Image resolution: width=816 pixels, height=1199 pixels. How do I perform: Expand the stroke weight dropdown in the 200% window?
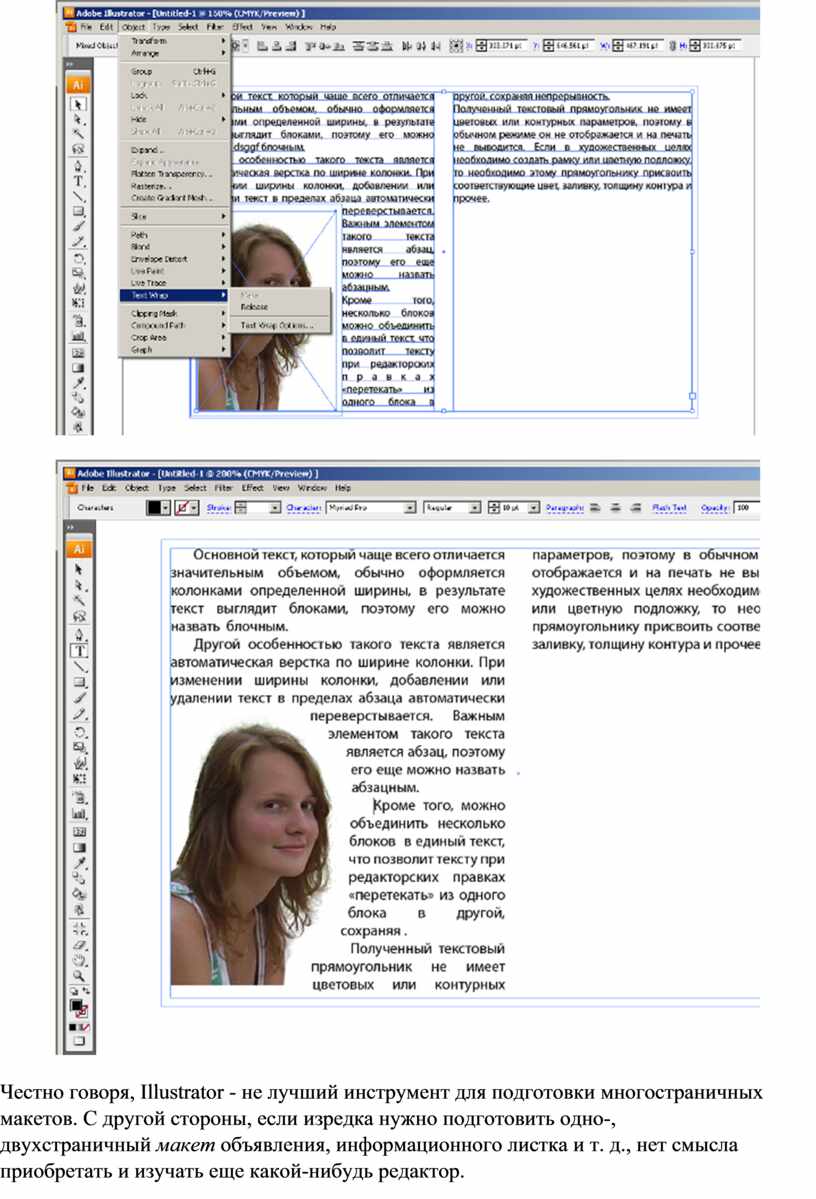275,508
